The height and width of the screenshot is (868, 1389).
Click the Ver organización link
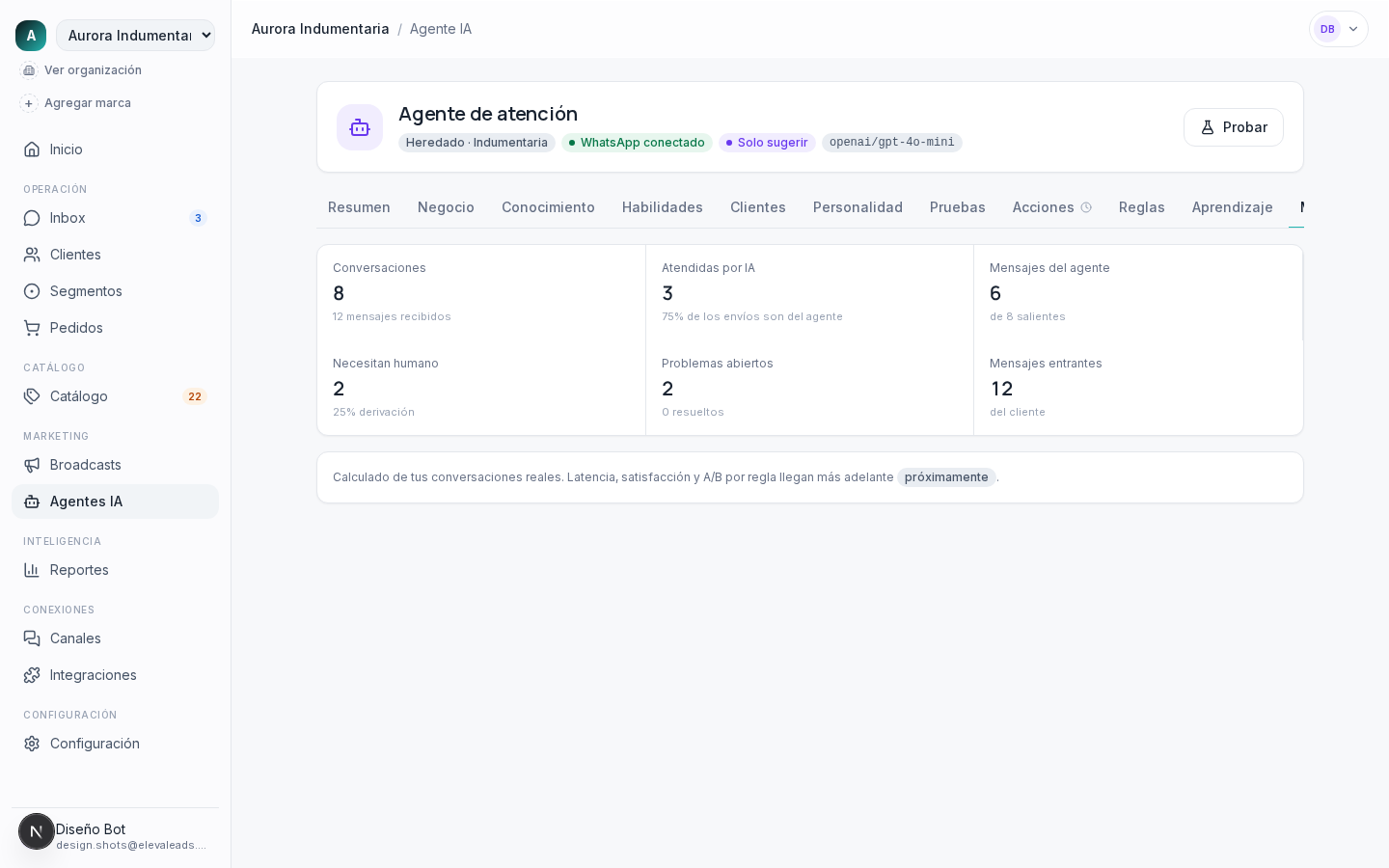(x=93, y=70)
